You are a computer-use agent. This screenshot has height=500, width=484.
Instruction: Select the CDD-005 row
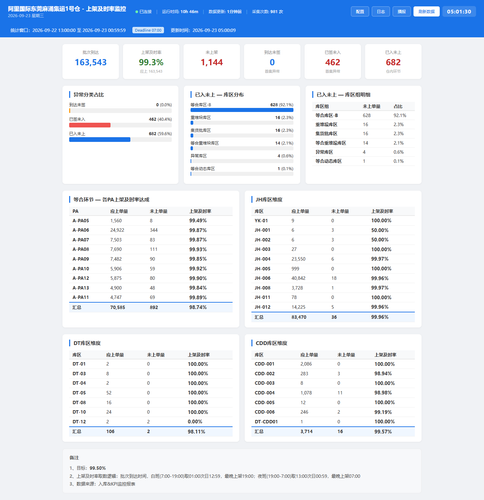(x=333, y=402)
